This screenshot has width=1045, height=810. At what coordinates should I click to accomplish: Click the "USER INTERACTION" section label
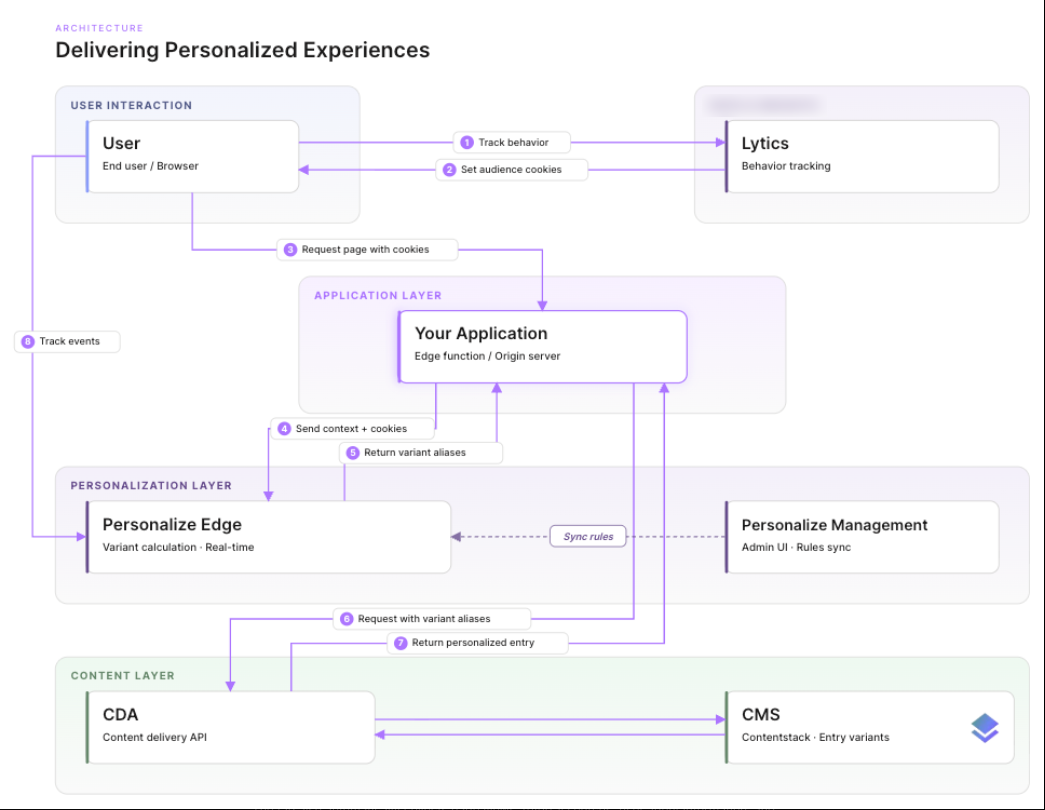point(131,105)
